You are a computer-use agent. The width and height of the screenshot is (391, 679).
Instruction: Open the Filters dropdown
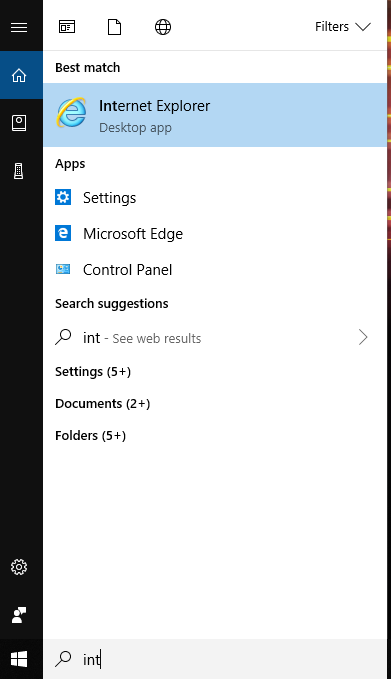pos(343,27)
